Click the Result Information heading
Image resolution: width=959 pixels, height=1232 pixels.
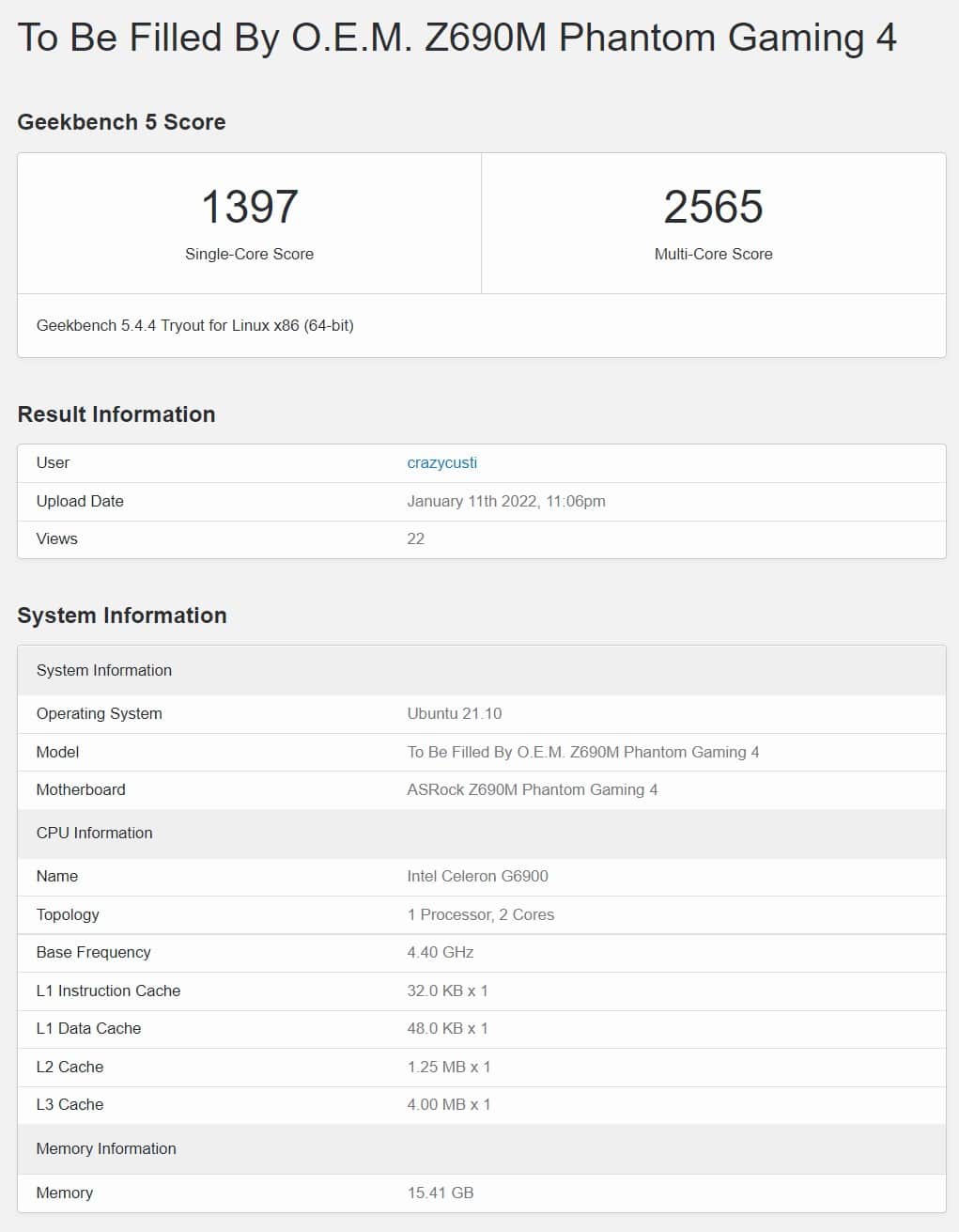[x=116, y=414]
